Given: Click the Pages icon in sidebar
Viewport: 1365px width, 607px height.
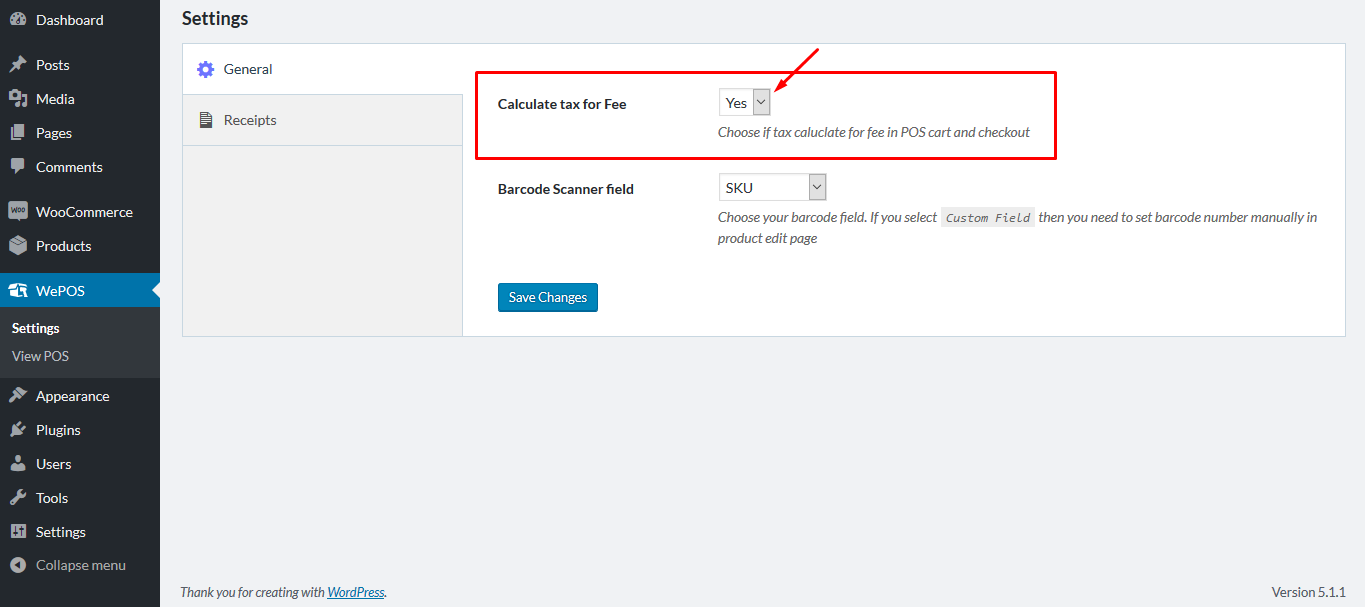Looking at the screenshot, I should click(18, 133).
